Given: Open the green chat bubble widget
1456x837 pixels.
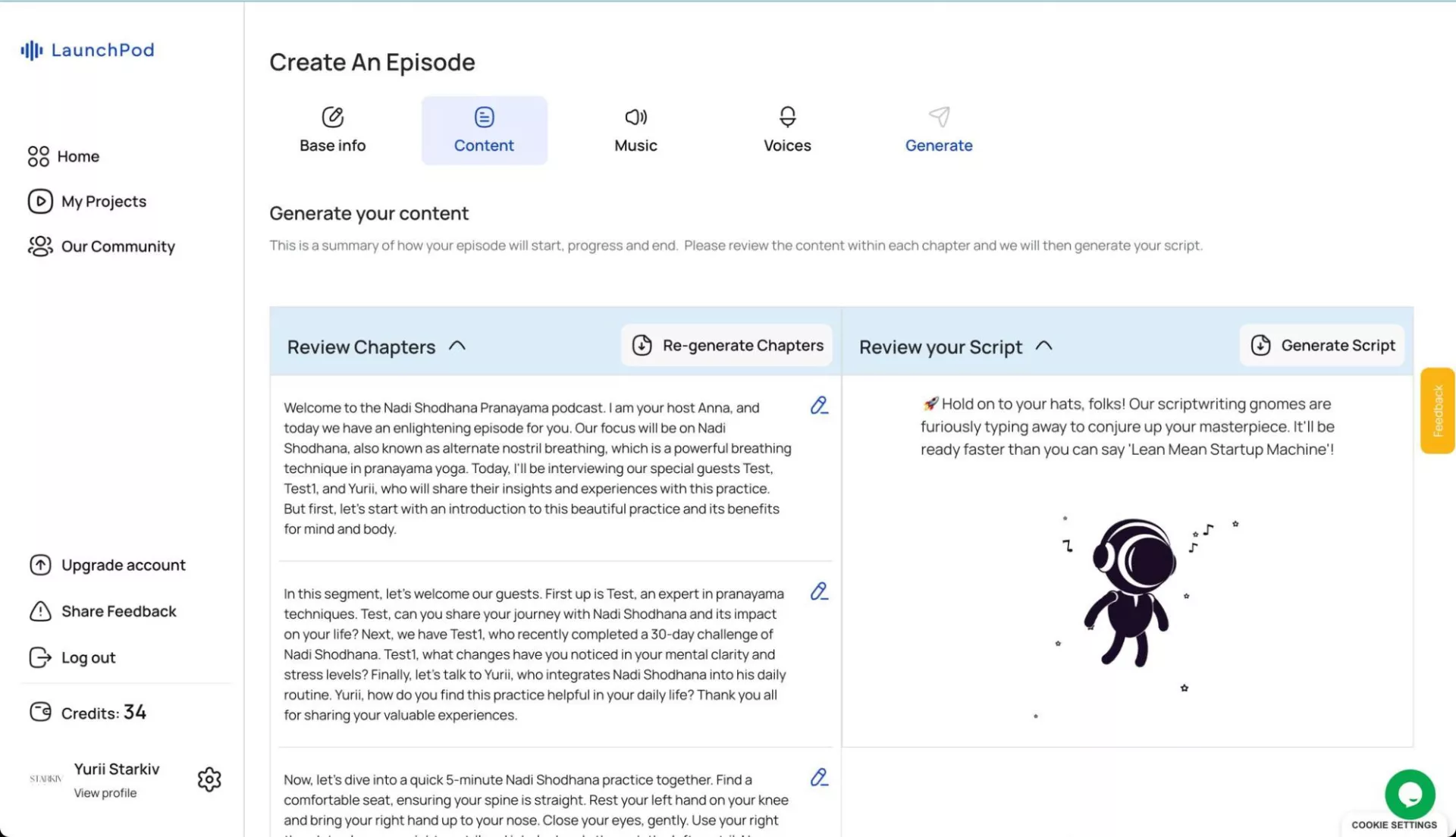Looking at the screenshot, I should tap(1409, 794).
